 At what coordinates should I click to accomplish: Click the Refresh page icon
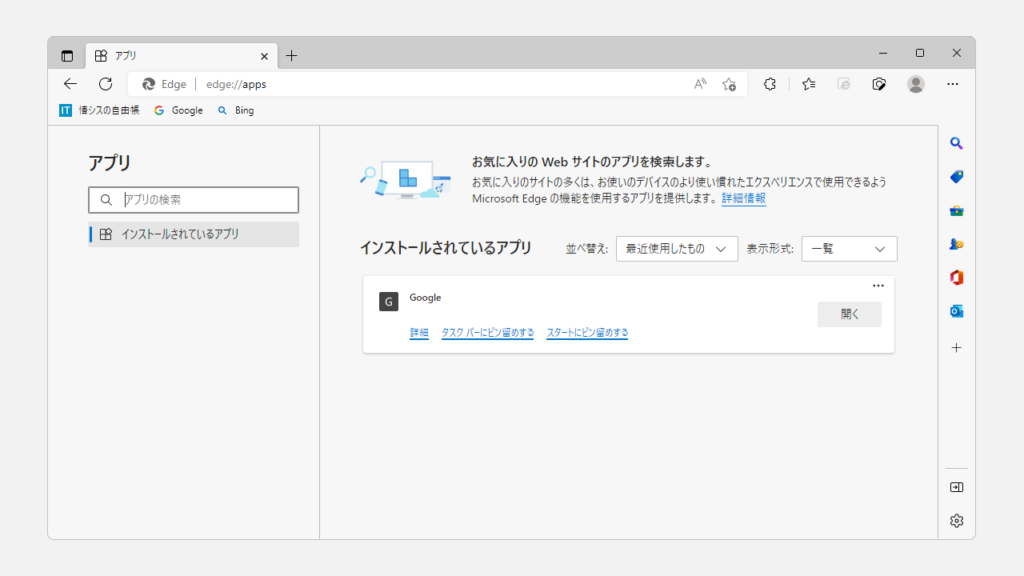(105, 84)
